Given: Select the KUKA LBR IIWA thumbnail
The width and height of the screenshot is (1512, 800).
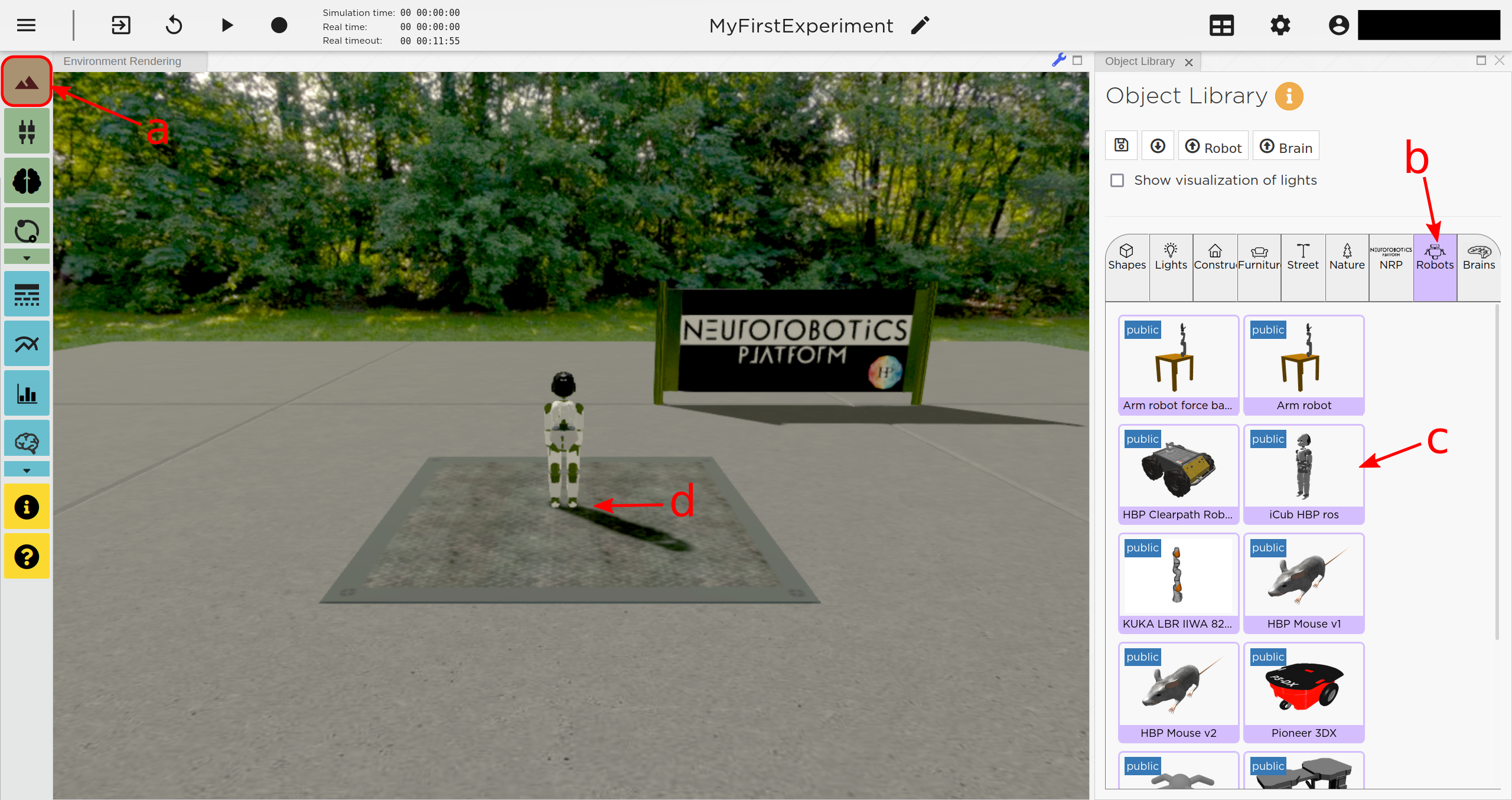Looking at the screenshot, I should click(1178, 584).
